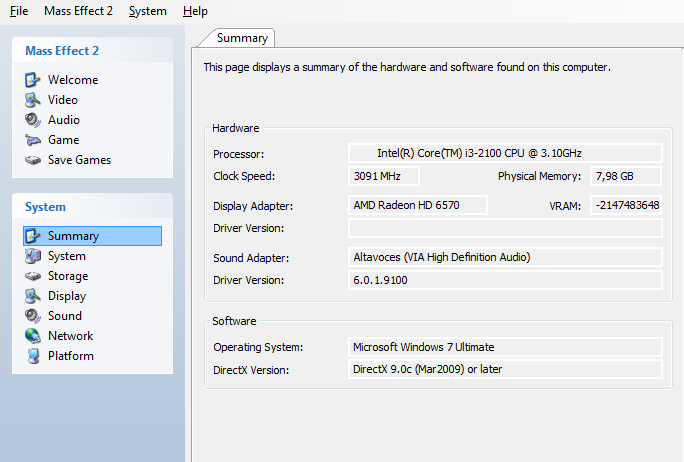Click the Processor name field
The height and width of the screenshot is (462, 684).
(505, 153)
